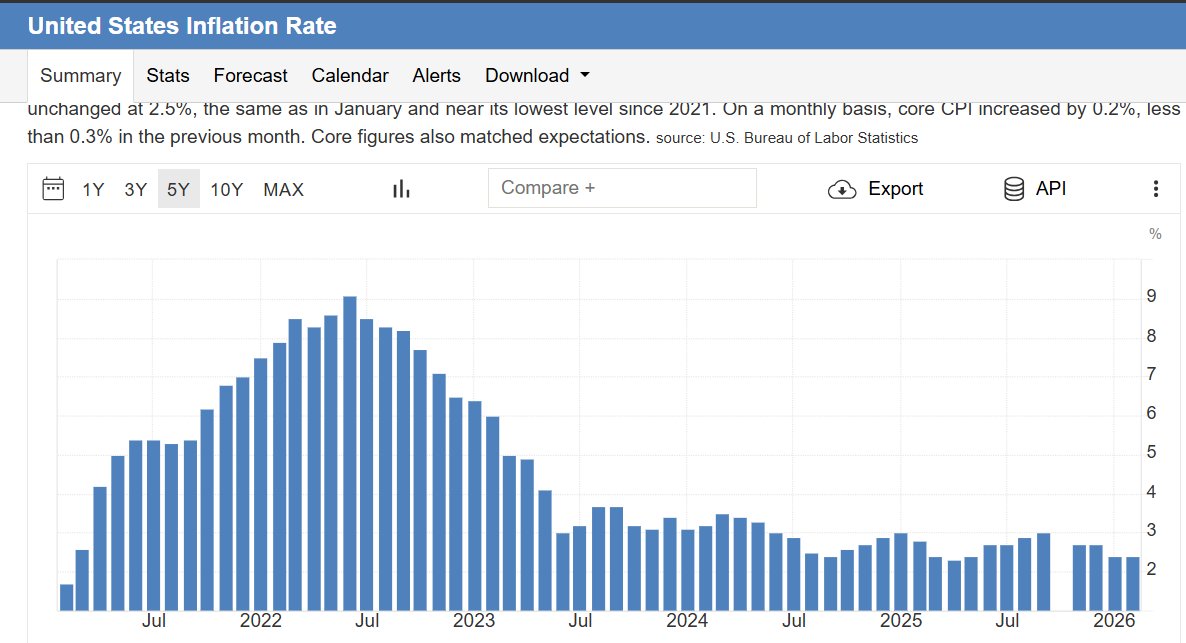The height and width of the screenshot is (643, 1186).
Task: Click the Export button label
Action: (x=896, y=188)
